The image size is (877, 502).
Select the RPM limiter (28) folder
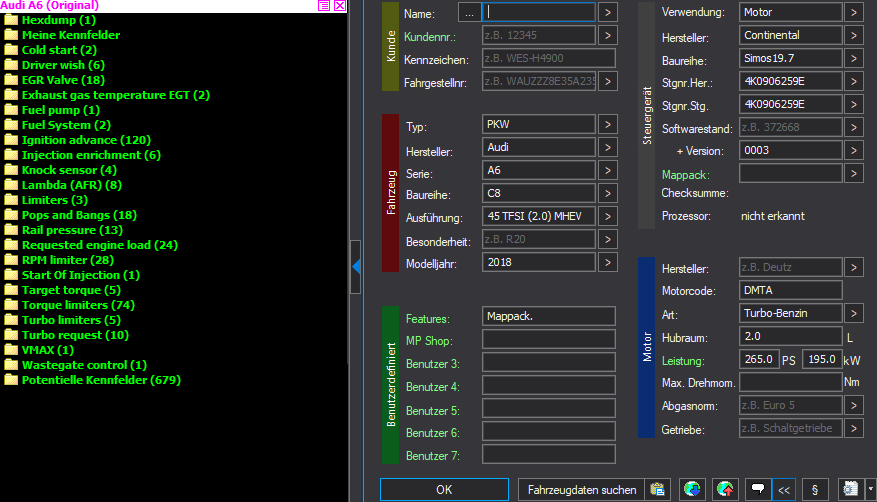59,260
